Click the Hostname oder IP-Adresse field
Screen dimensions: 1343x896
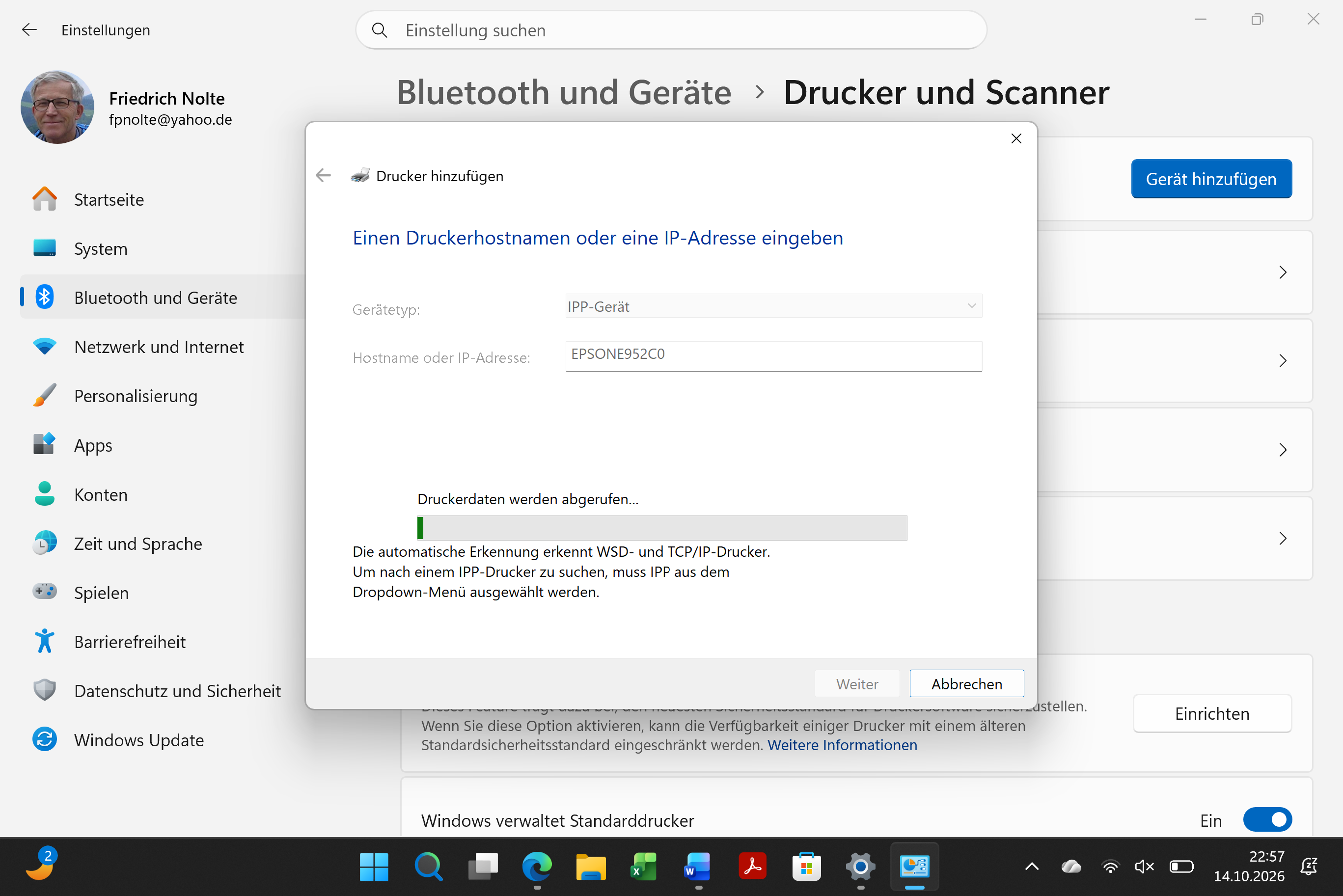[773, 356]
